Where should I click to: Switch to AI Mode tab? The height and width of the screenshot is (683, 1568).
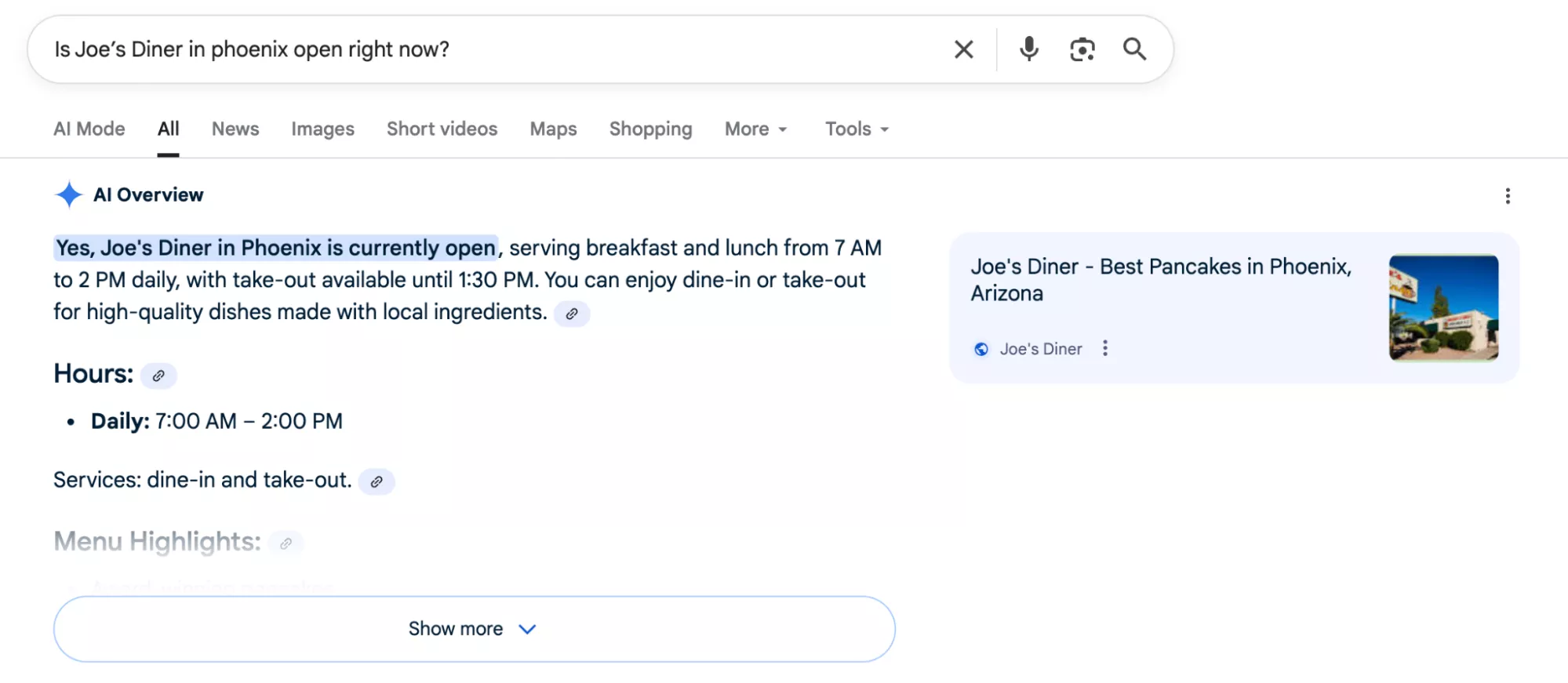pyautogui.click(x=89, y=129)
